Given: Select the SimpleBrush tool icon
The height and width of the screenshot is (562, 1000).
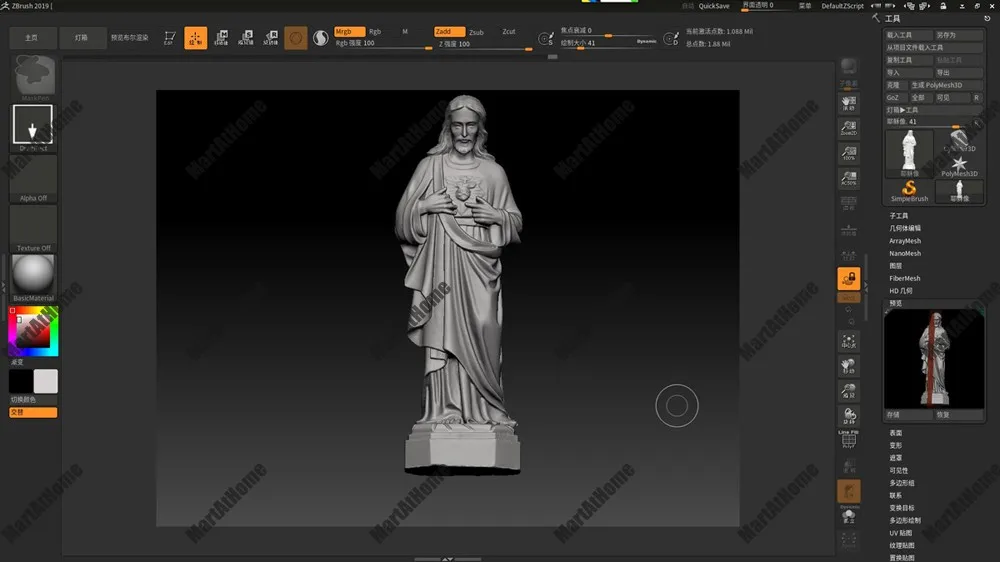Looking at the screenshot, I should point(909,190).
